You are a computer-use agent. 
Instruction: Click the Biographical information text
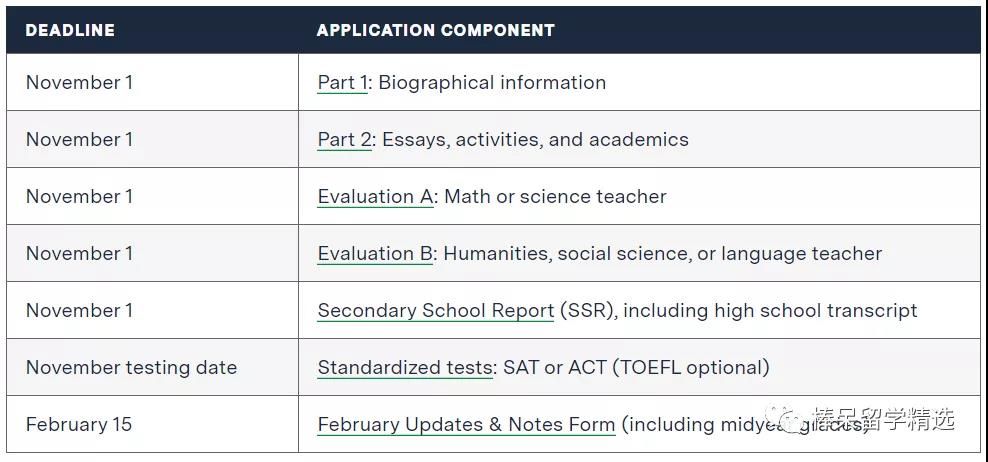point(492,83)
